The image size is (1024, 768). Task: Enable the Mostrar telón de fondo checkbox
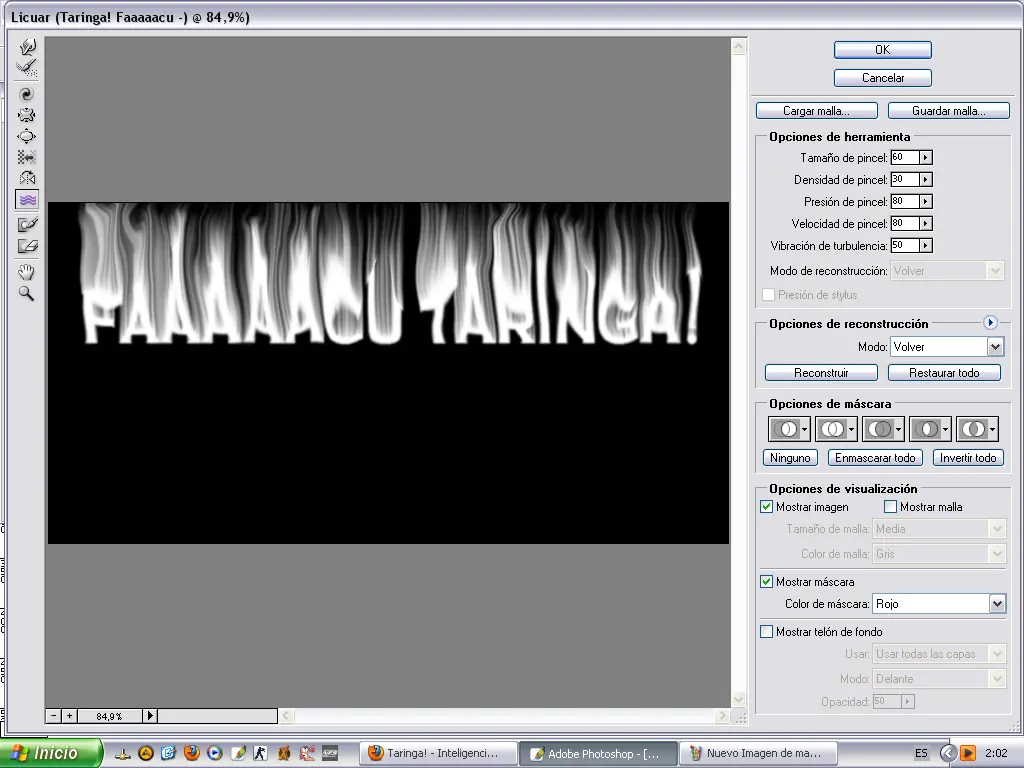[x=767, y=632]
